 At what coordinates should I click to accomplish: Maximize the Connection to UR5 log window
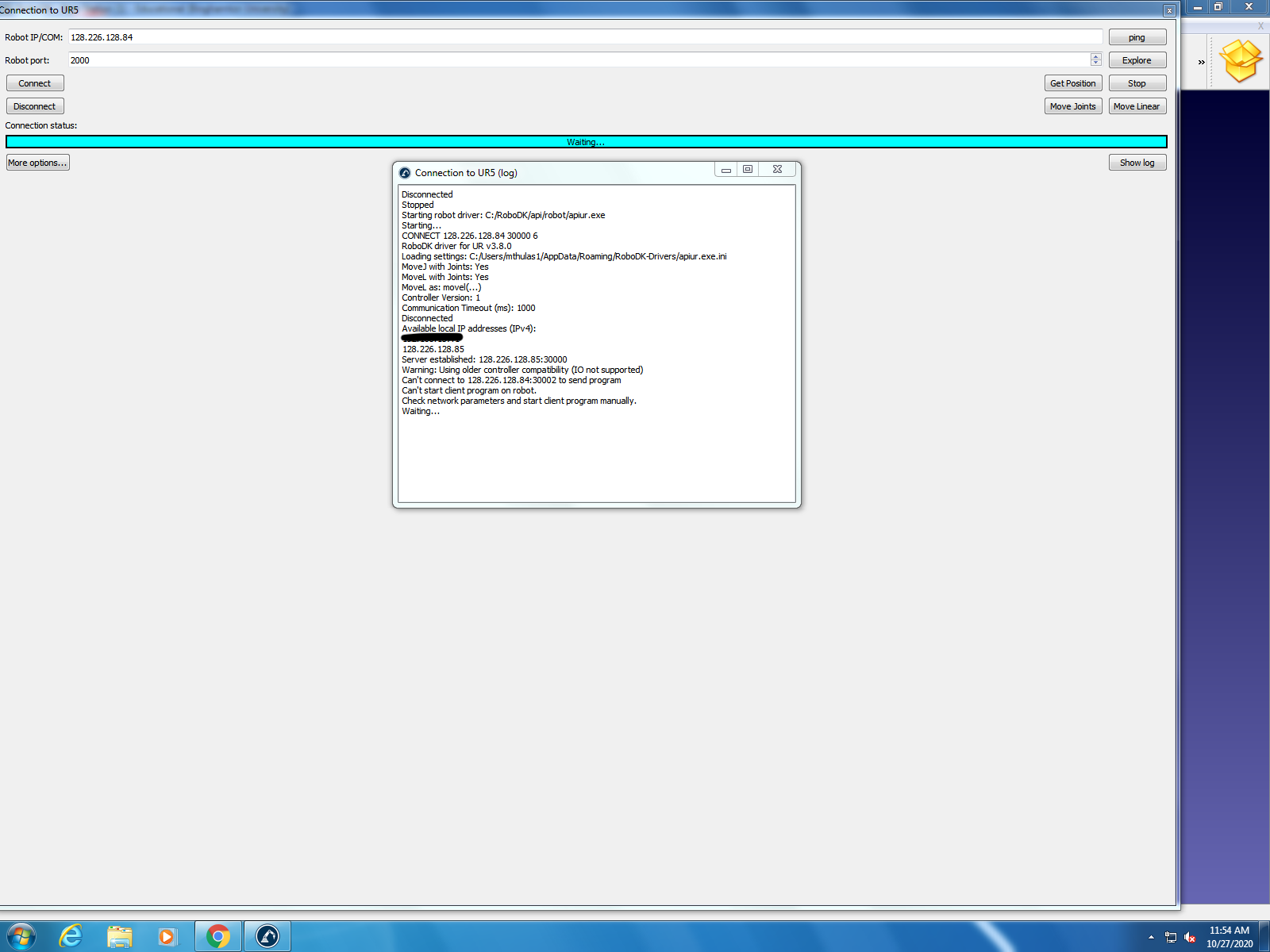click(748, 170)
